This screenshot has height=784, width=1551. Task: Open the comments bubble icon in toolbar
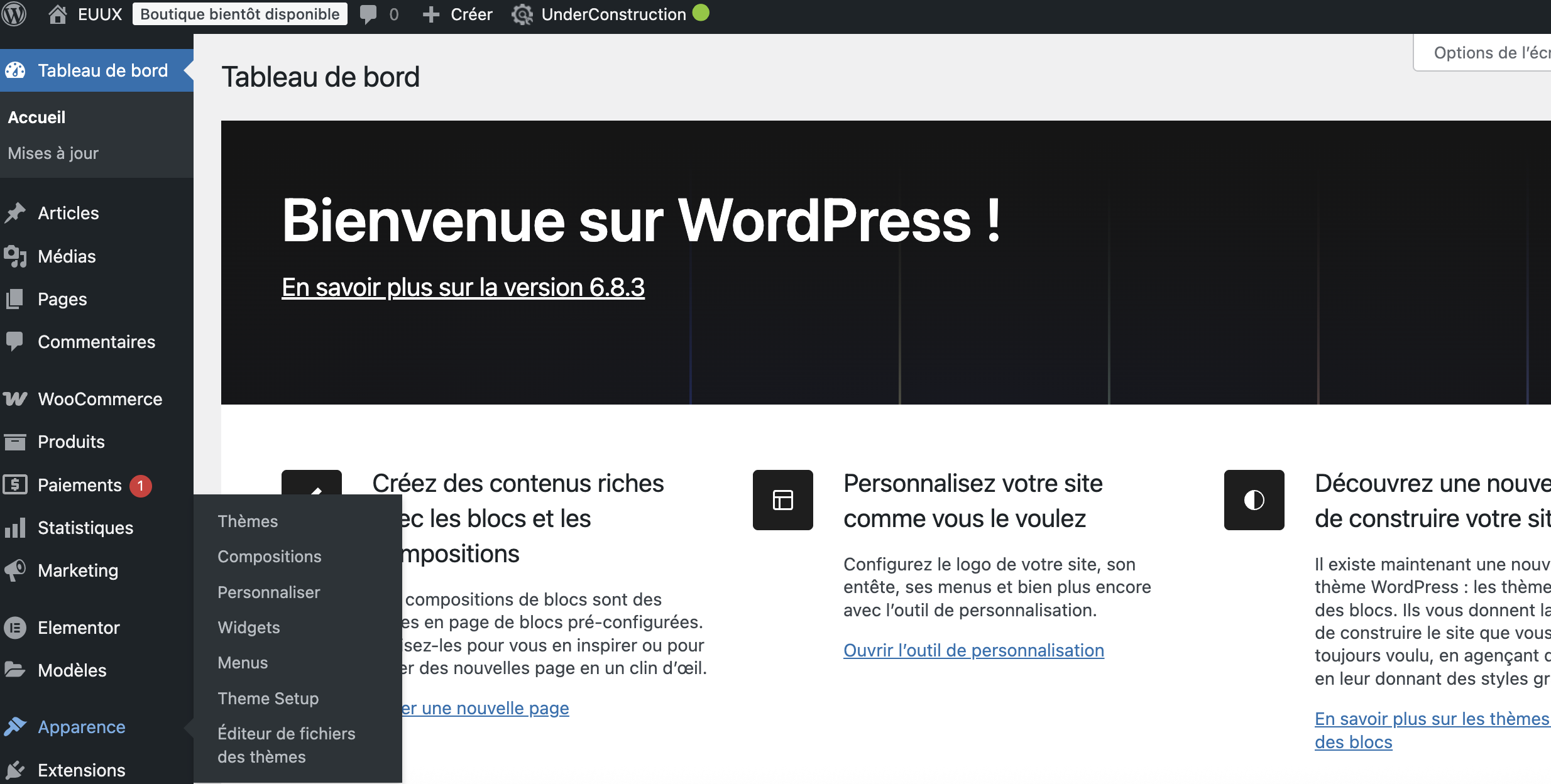[369, 14]
